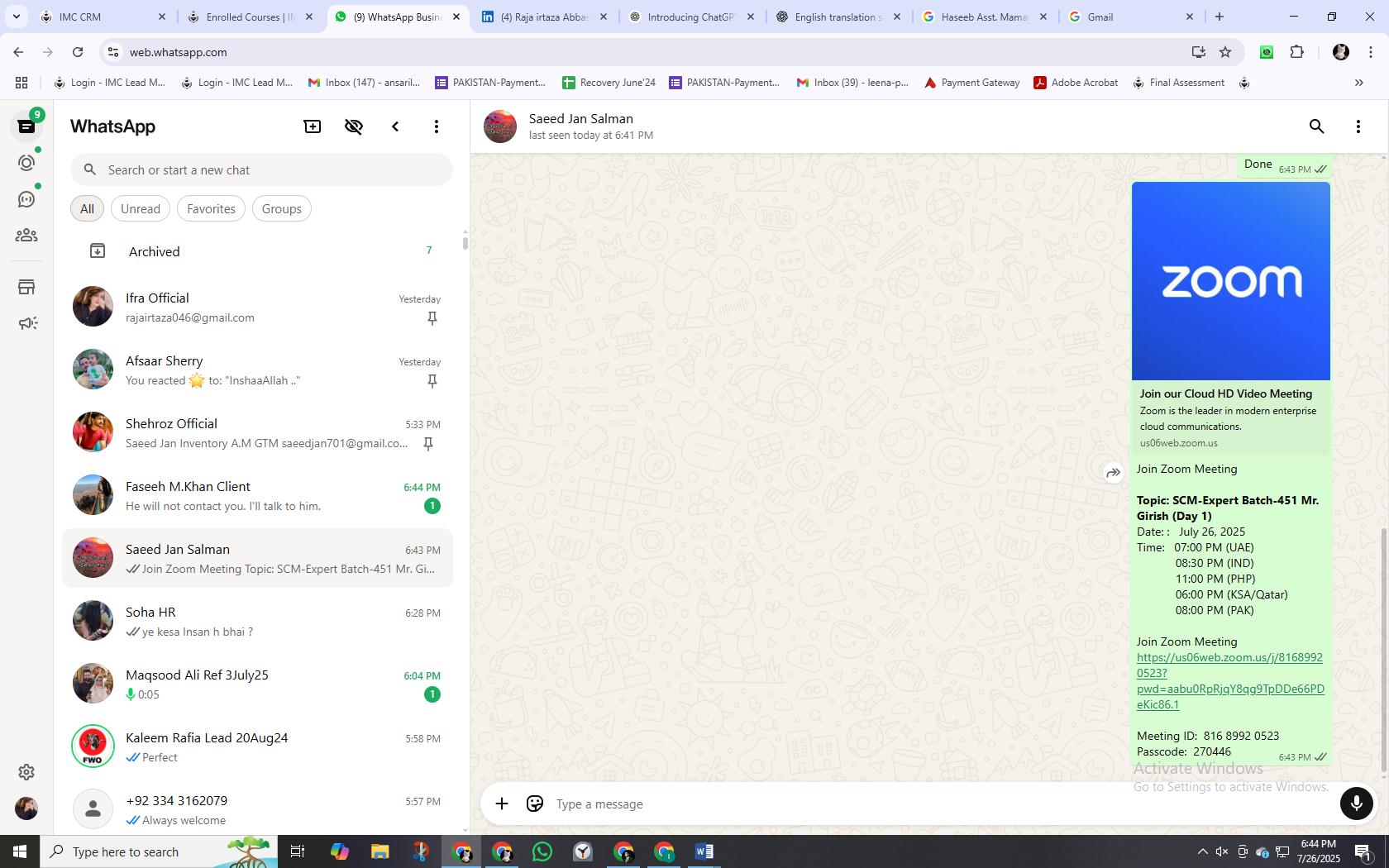This screenshot has width=1389, height=868.
Task: Open the attach plus icon in composer
Action: click(502, 804)
